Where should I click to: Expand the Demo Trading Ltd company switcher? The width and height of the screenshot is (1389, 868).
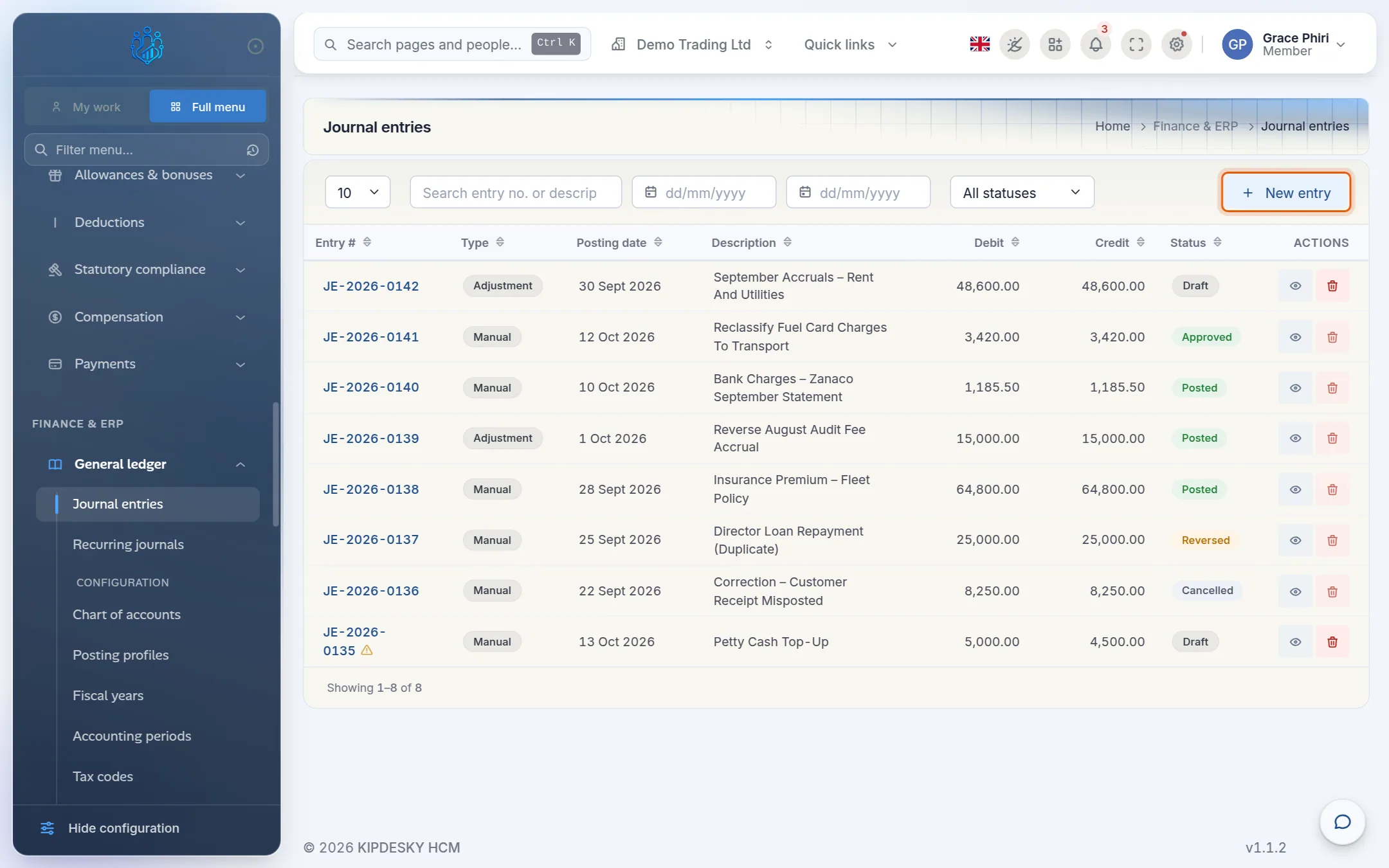click(x=692, y=44)
